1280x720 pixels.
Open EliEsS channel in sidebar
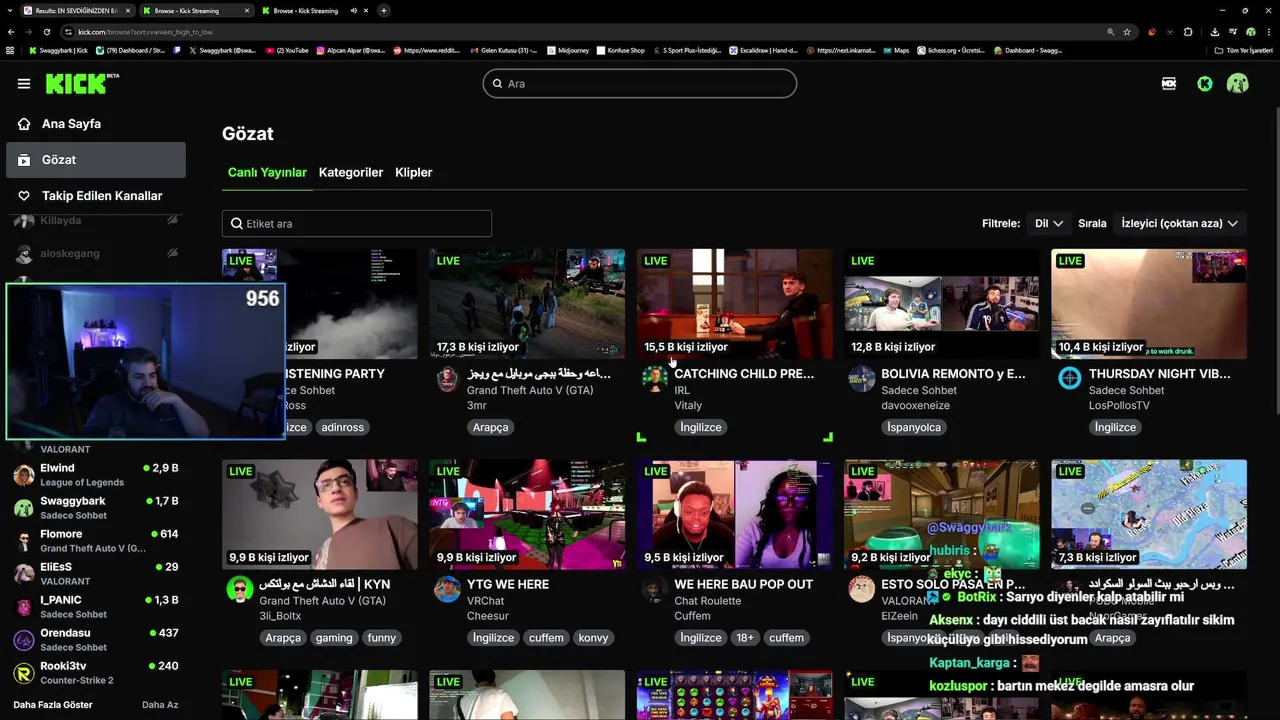95,573
